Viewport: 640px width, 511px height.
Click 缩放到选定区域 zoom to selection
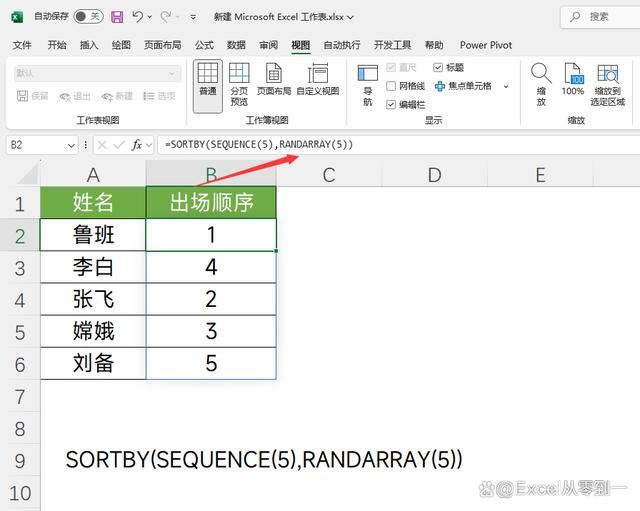(608, 85)
